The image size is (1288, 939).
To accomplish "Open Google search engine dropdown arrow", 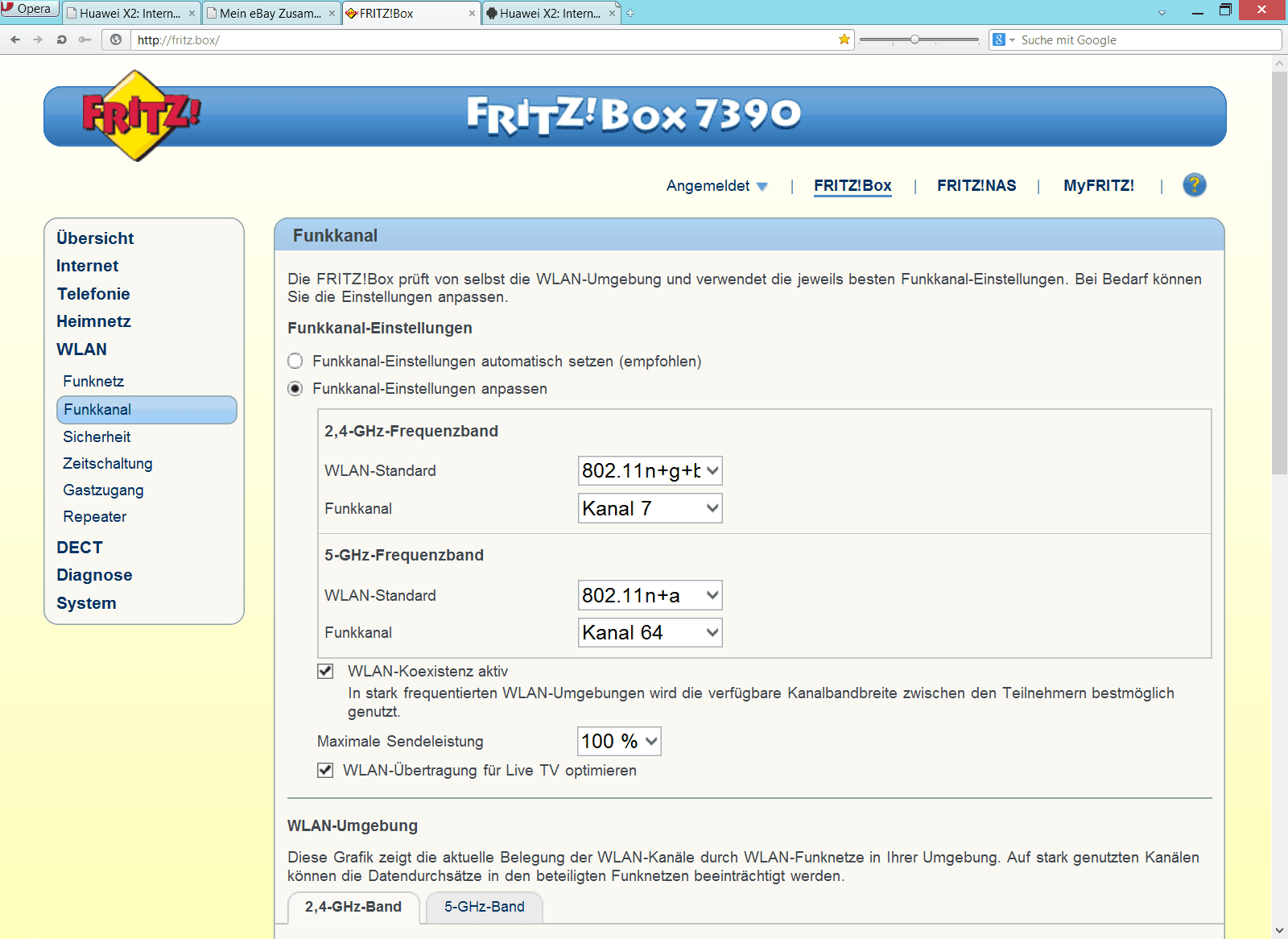I will click(1013, 39).
